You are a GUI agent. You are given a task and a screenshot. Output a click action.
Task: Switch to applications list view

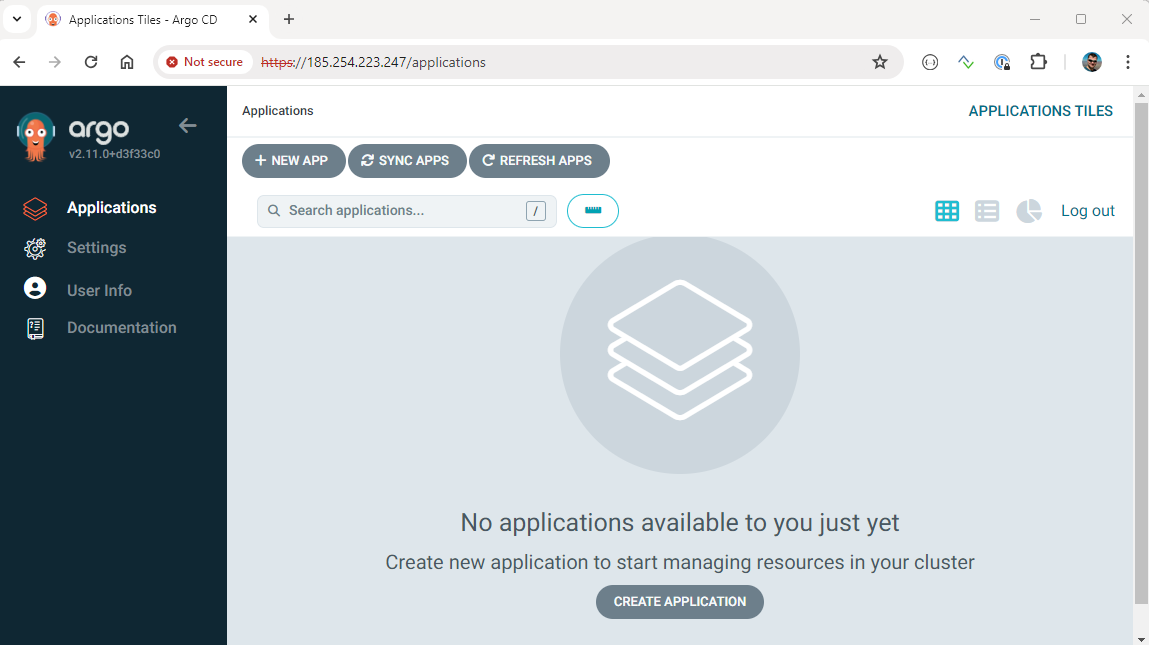coord(987,211)
